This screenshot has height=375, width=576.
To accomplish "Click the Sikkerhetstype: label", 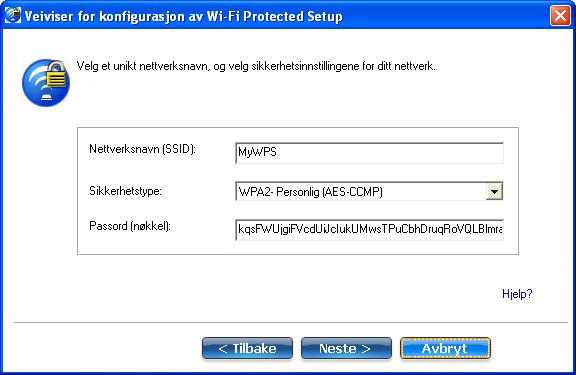I will (125, 191).
